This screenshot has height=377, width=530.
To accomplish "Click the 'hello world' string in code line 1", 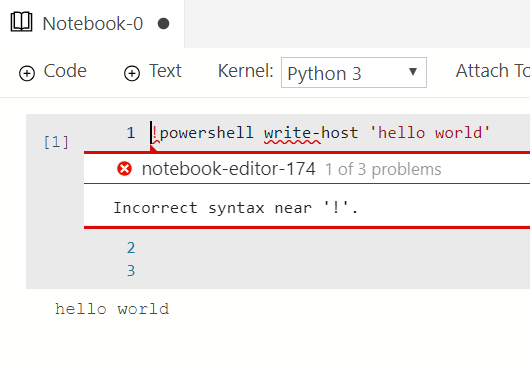I will click(430, 132).
